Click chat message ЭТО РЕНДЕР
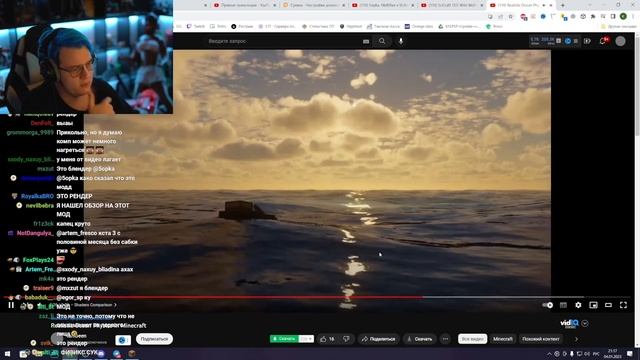This screenshot has height=360, width=640. tap(74, 196)
